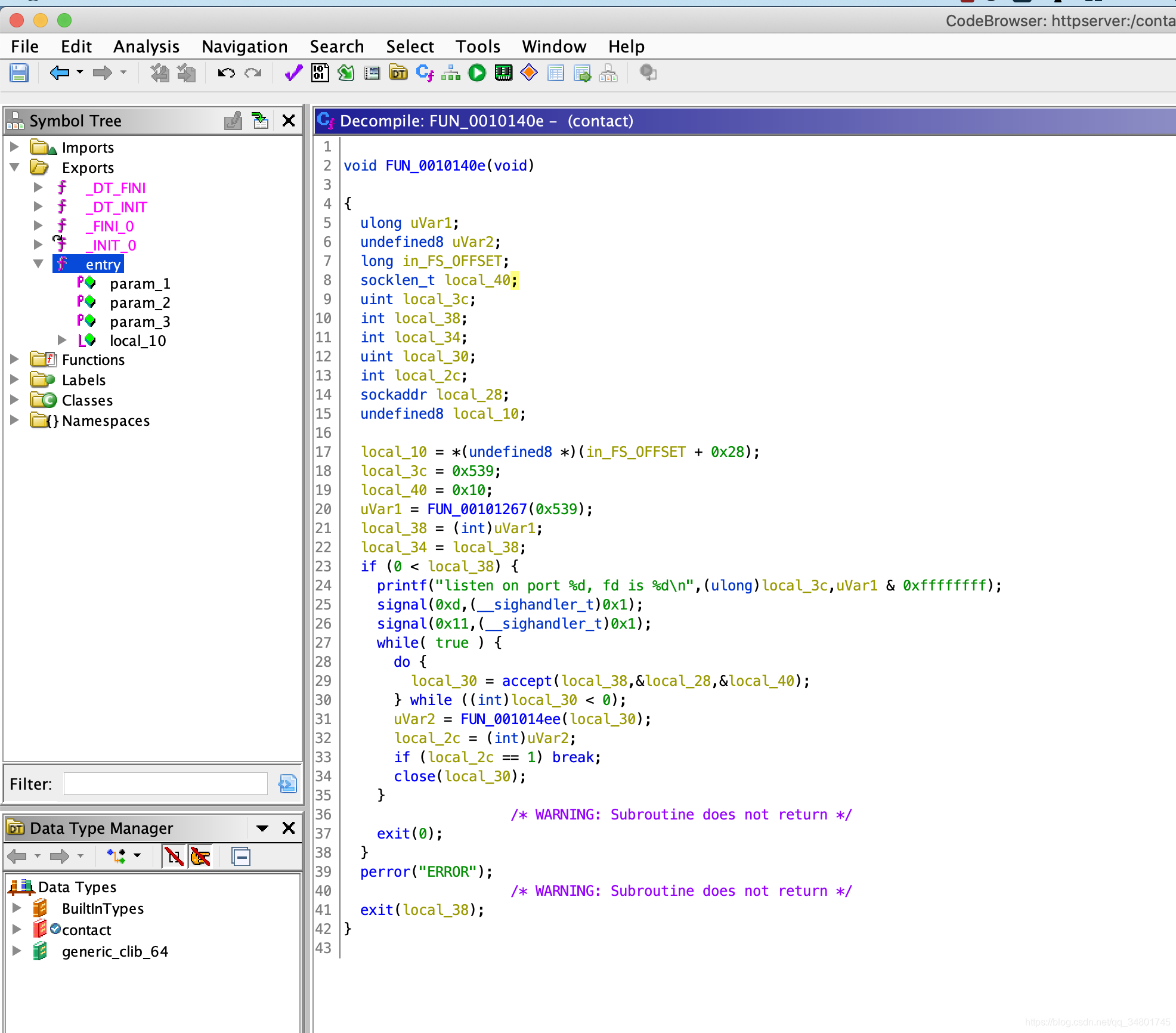This screenshot has height=1033, width=1176.
Task: Click the green Run script play icon
Action: 476,73
